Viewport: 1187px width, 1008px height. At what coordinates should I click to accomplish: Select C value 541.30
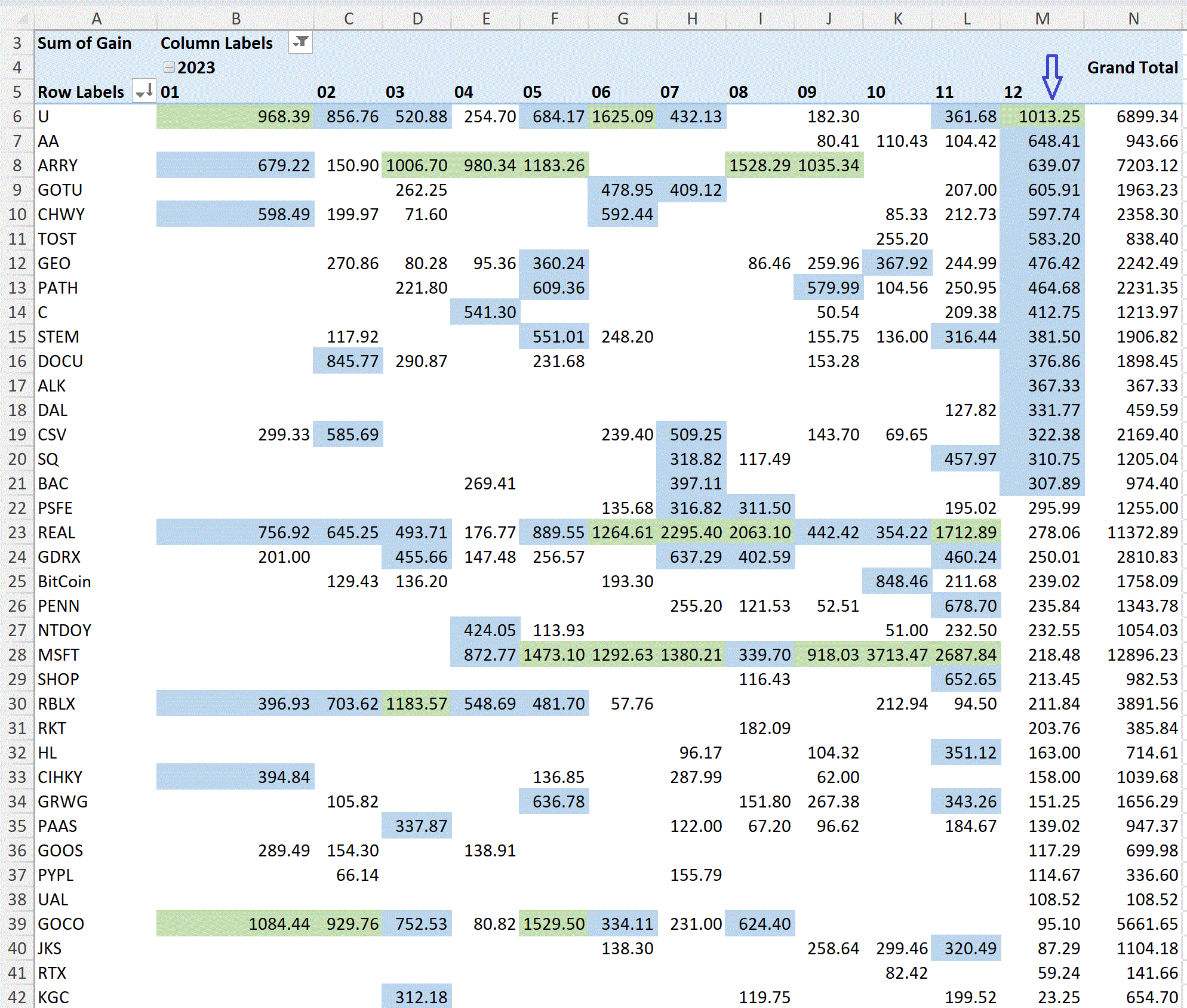[x=486, y=312]
